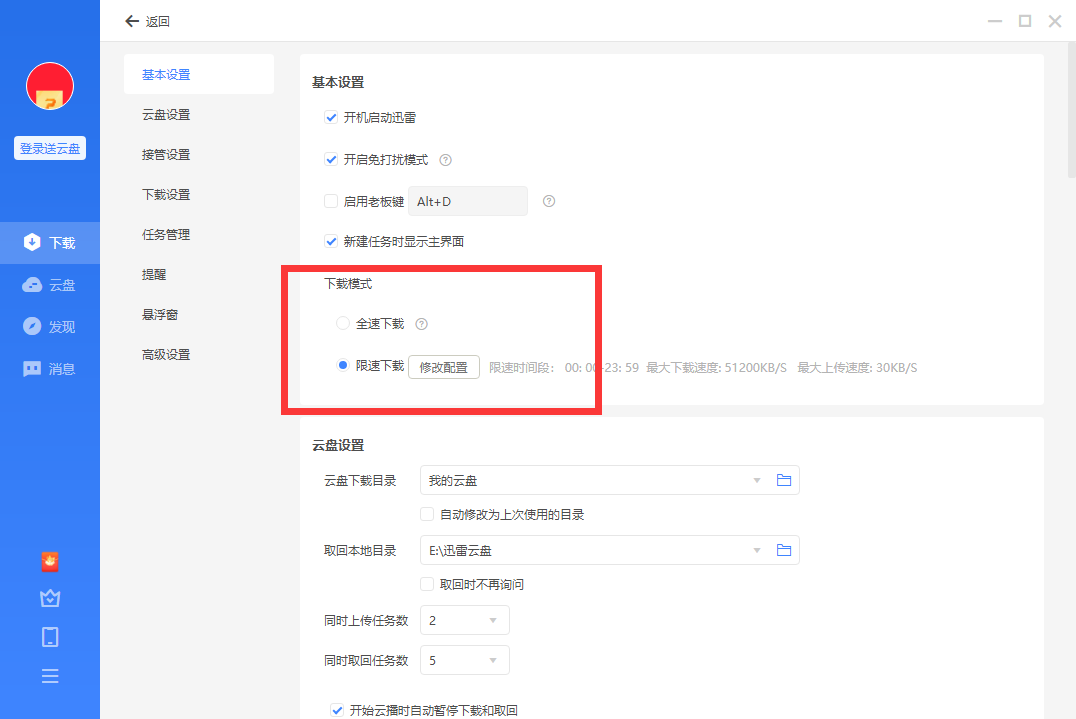1076x719 pixels.
Task: Click help icon next to 开启免打扰模式
Action: pos(446,160)
